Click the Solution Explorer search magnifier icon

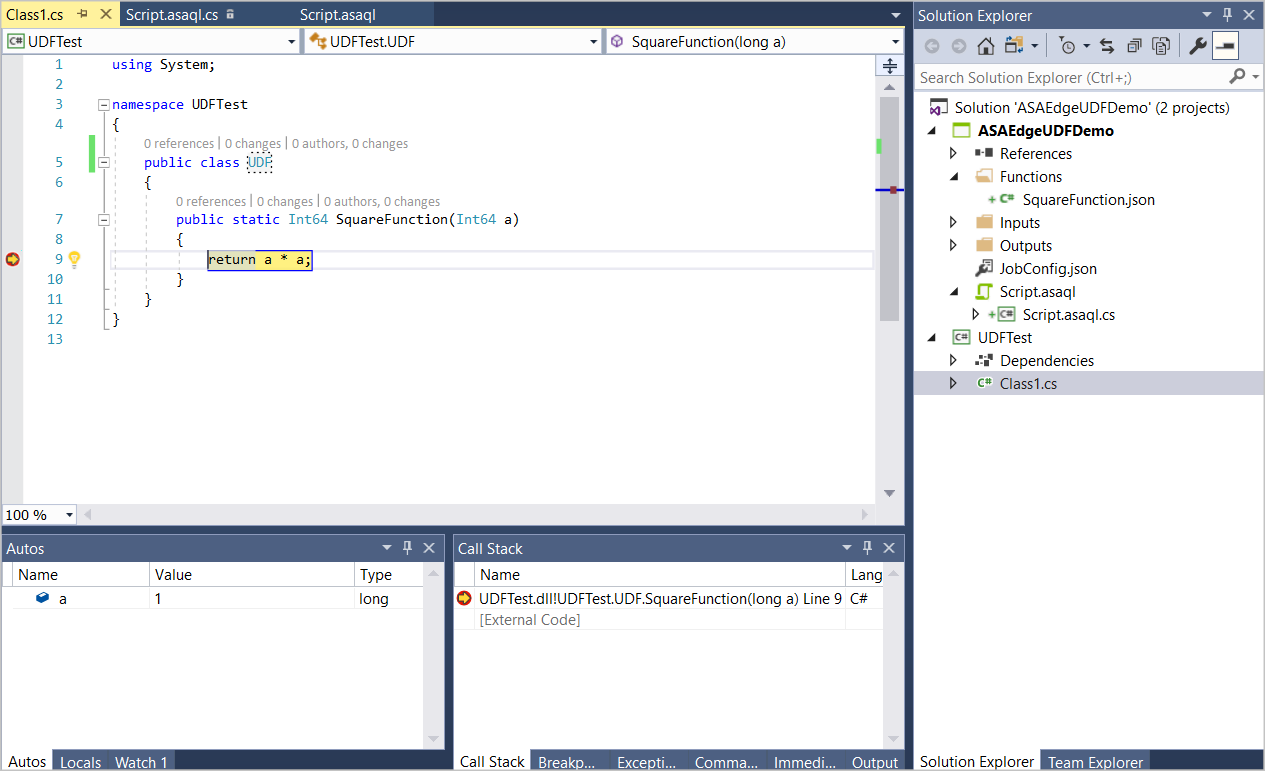click(x=1237, y=76)
